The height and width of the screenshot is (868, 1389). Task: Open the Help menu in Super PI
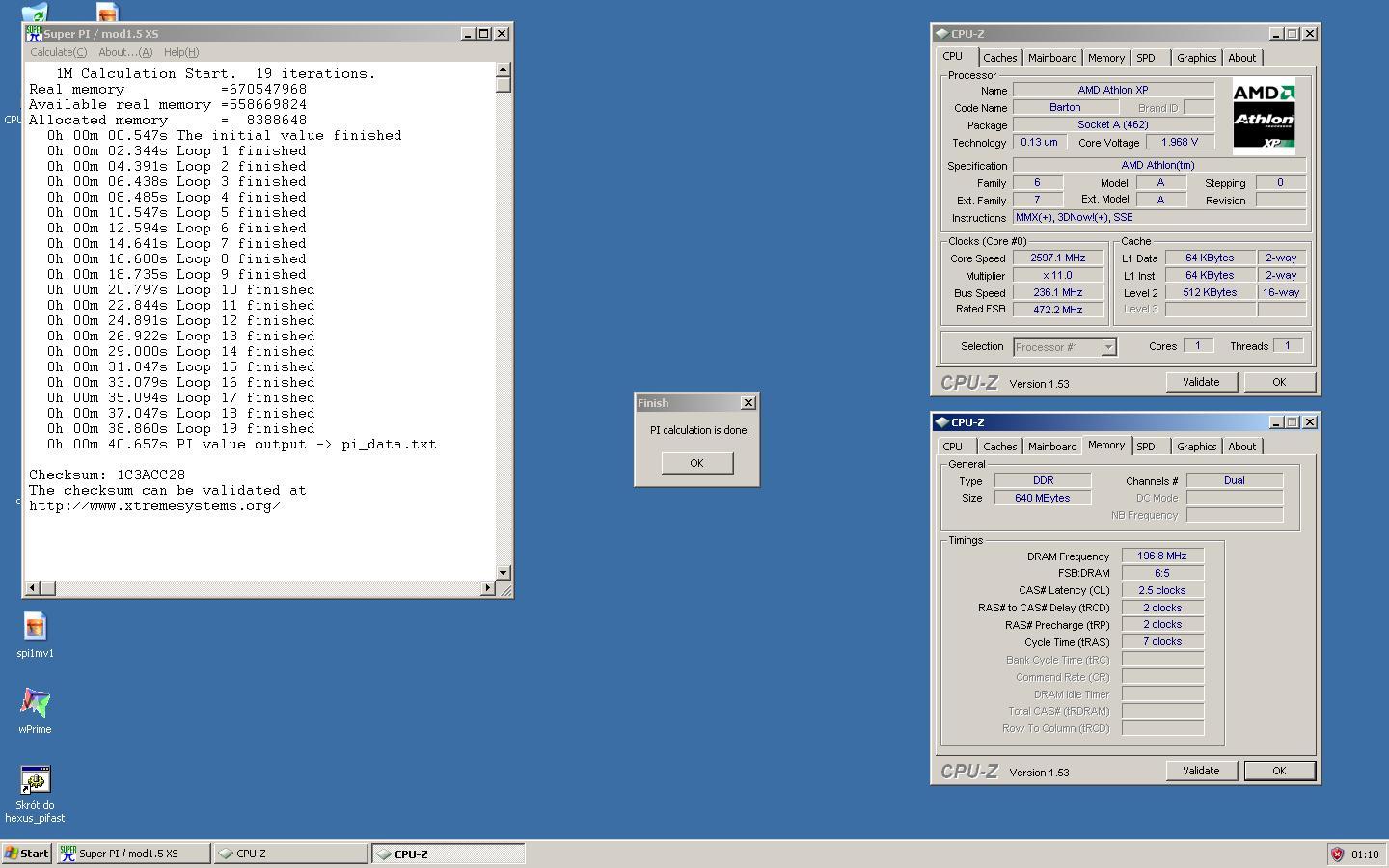(181, 52)
